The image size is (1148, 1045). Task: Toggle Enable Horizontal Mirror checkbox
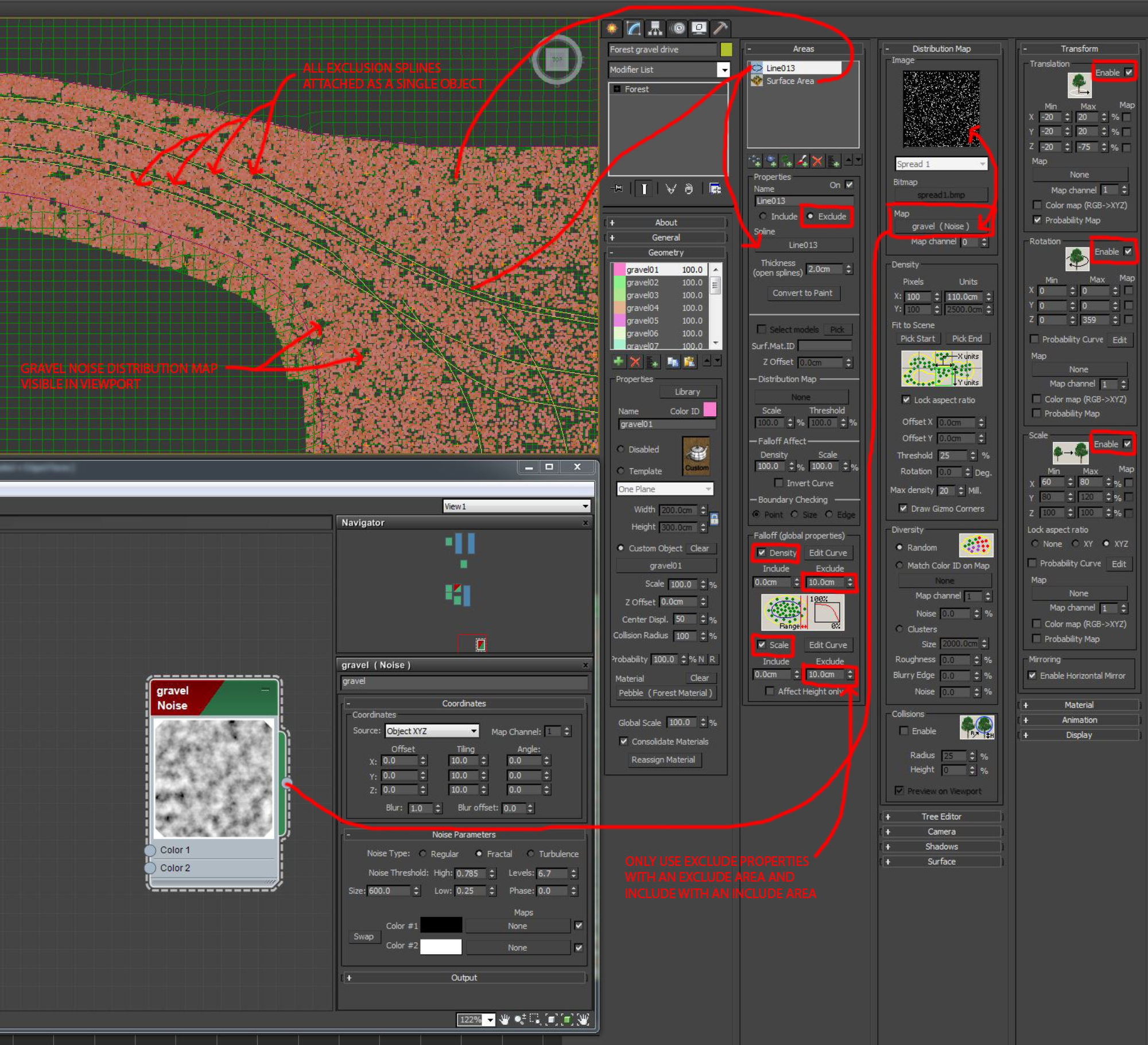(1032, 675)
